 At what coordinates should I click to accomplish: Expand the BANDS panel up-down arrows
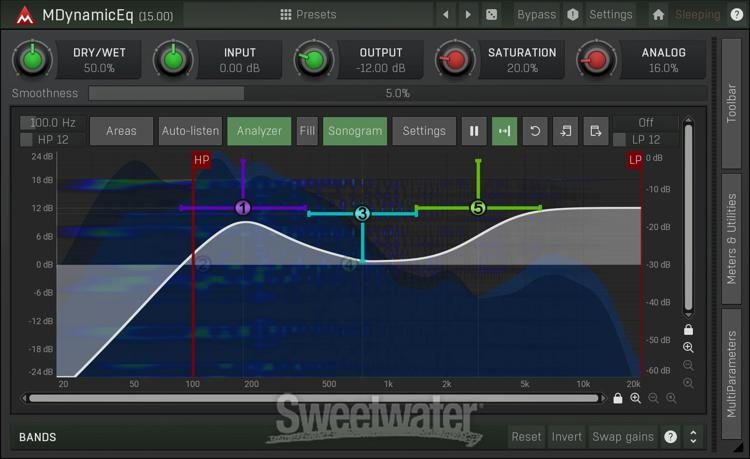693,437
